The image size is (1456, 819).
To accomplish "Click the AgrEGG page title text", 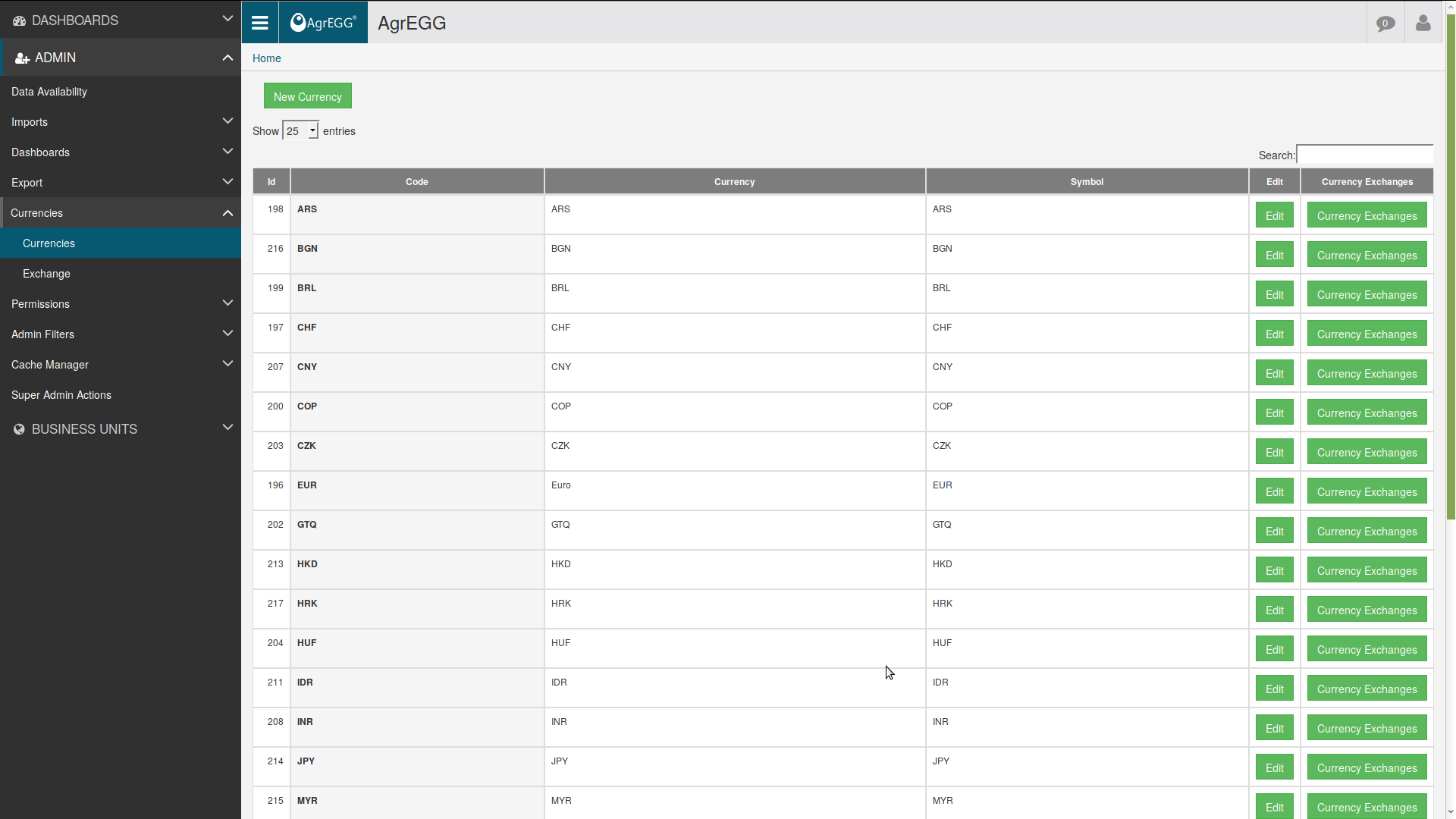I will click(x=412, y=24).
